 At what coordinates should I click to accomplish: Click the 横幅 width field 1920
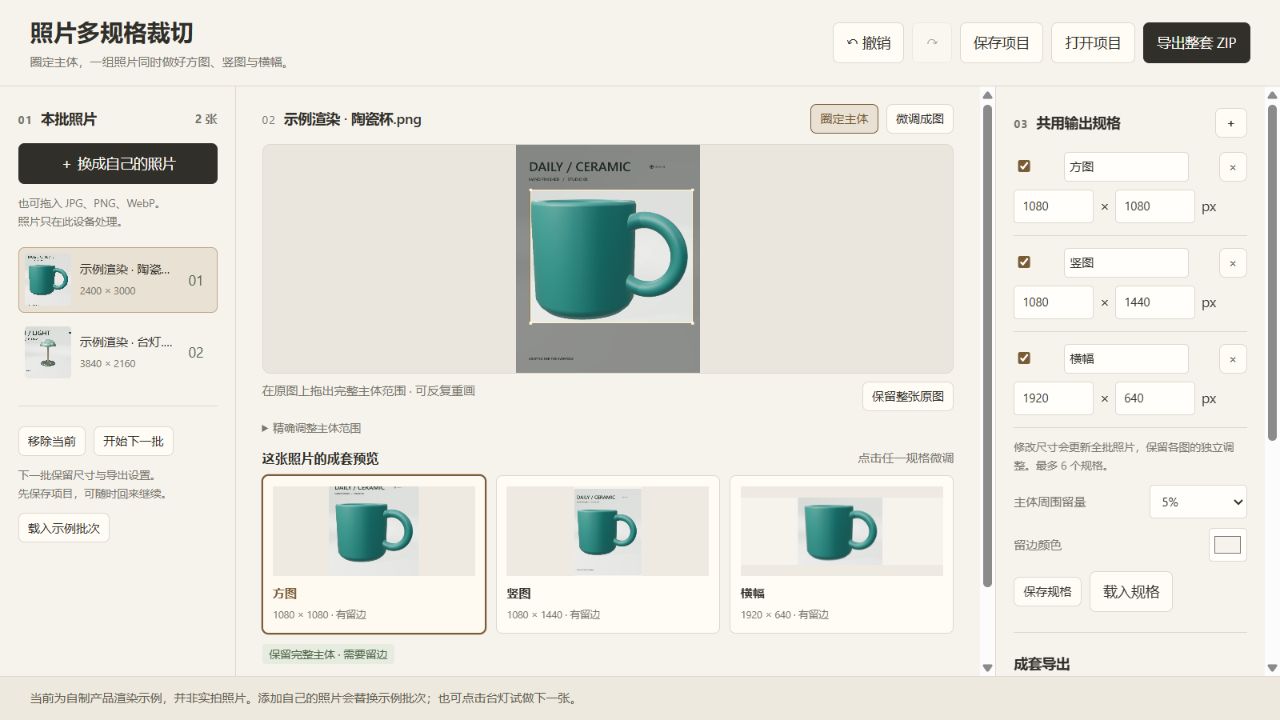[x=1054, y=398]
